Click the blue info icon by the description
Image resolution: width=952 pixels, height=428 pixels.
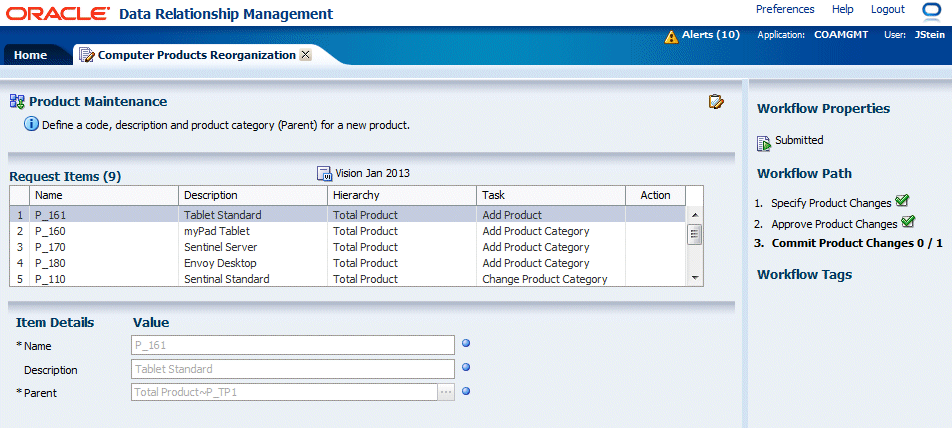pyautogui.click(x=31, y=125)
